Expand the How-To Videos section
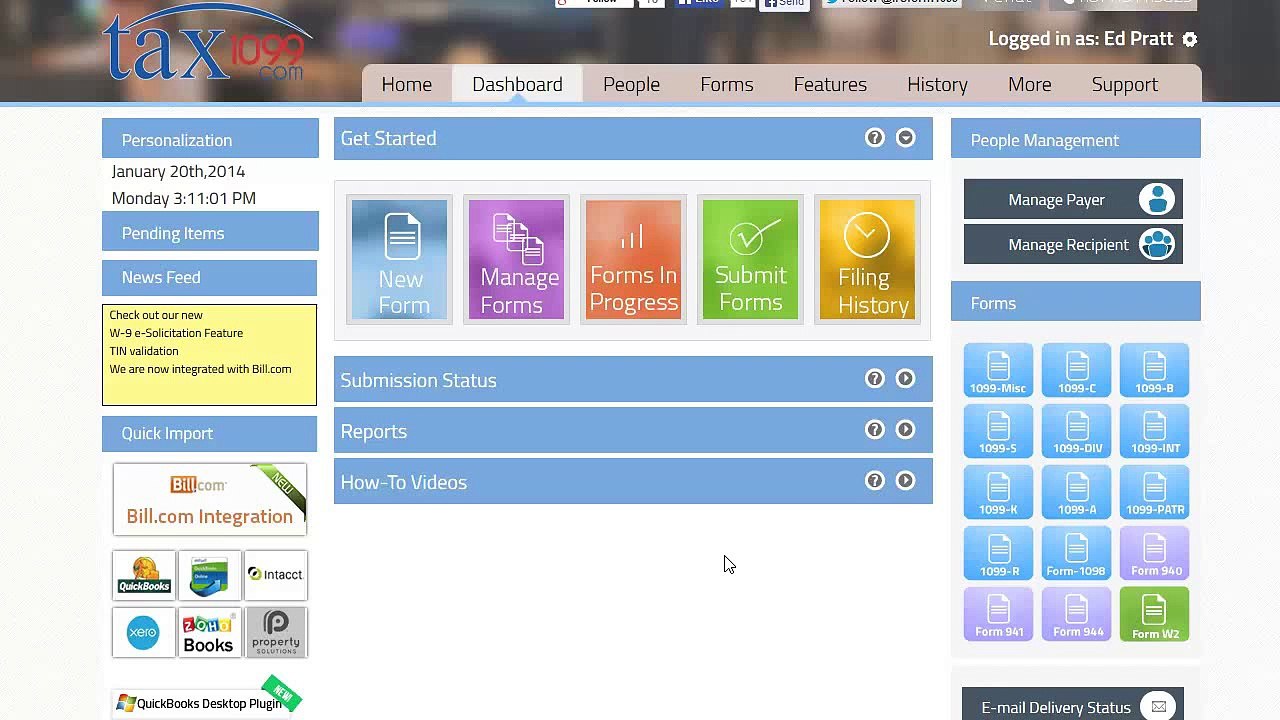The height and width of the screenshot is (720, 1280). [x=906, y=481]
